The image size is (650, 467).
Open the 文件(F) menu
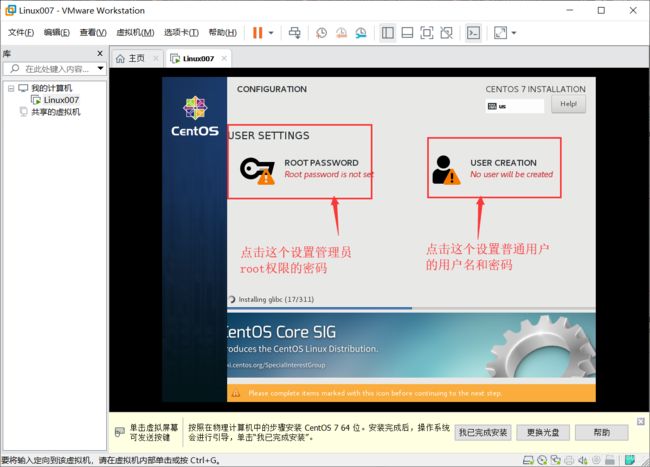[x=21, y=32]
